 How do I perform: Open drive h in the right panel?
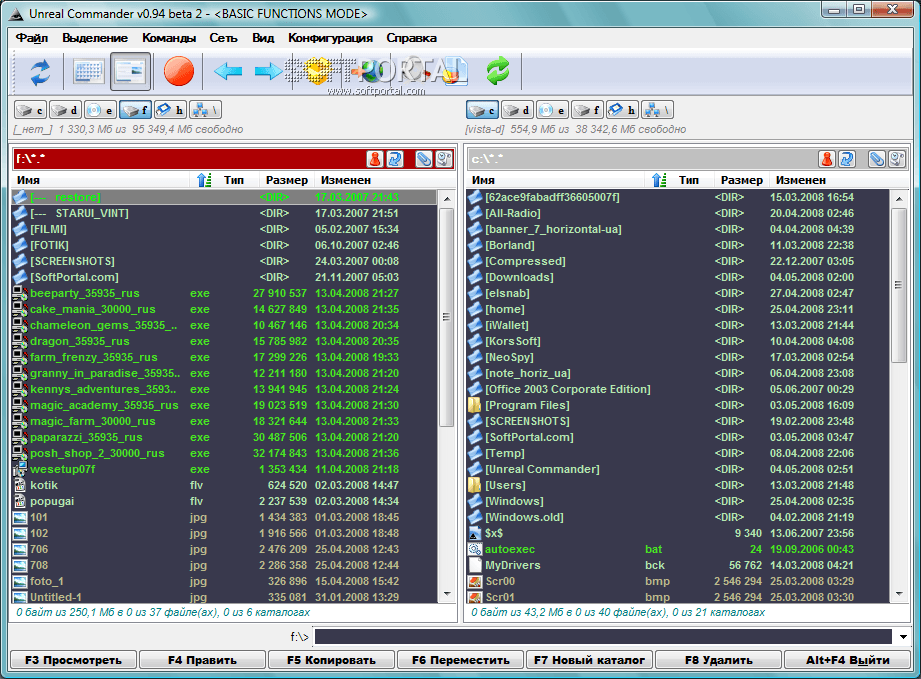tap(623, 110)
